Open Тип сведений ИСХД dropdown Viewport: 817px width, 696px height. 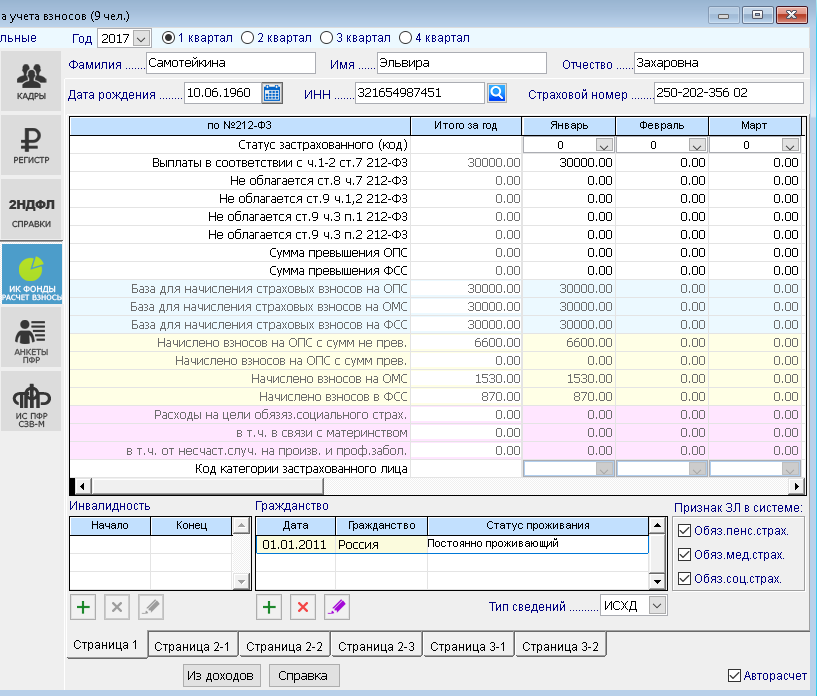[658, 606]
